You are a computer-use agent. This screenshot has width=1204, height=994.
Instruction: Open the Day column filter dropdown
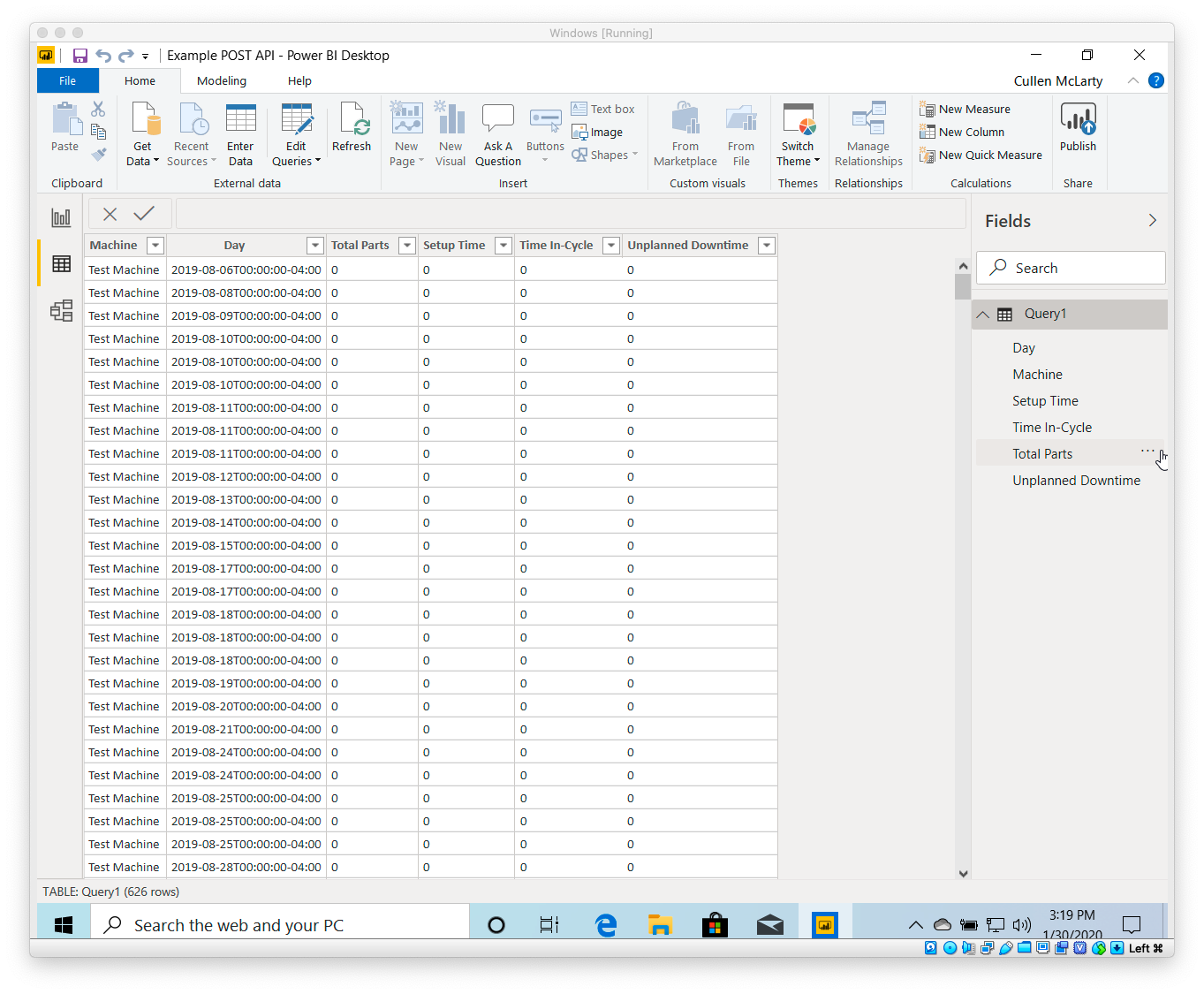314,246
